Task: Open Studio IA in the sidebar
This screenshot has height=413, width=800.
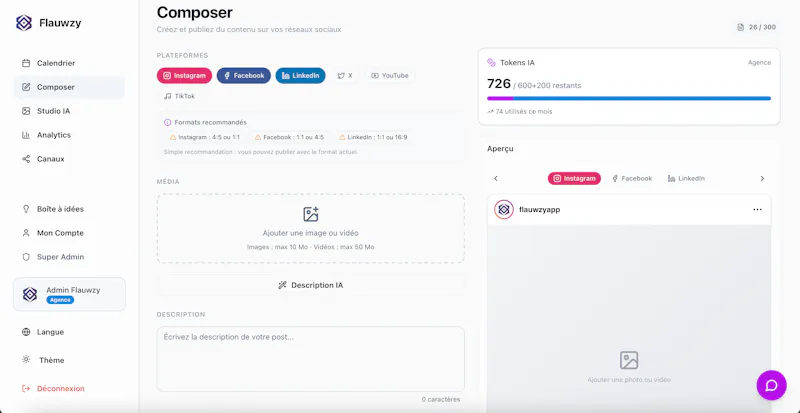Action: coord(69,111)
